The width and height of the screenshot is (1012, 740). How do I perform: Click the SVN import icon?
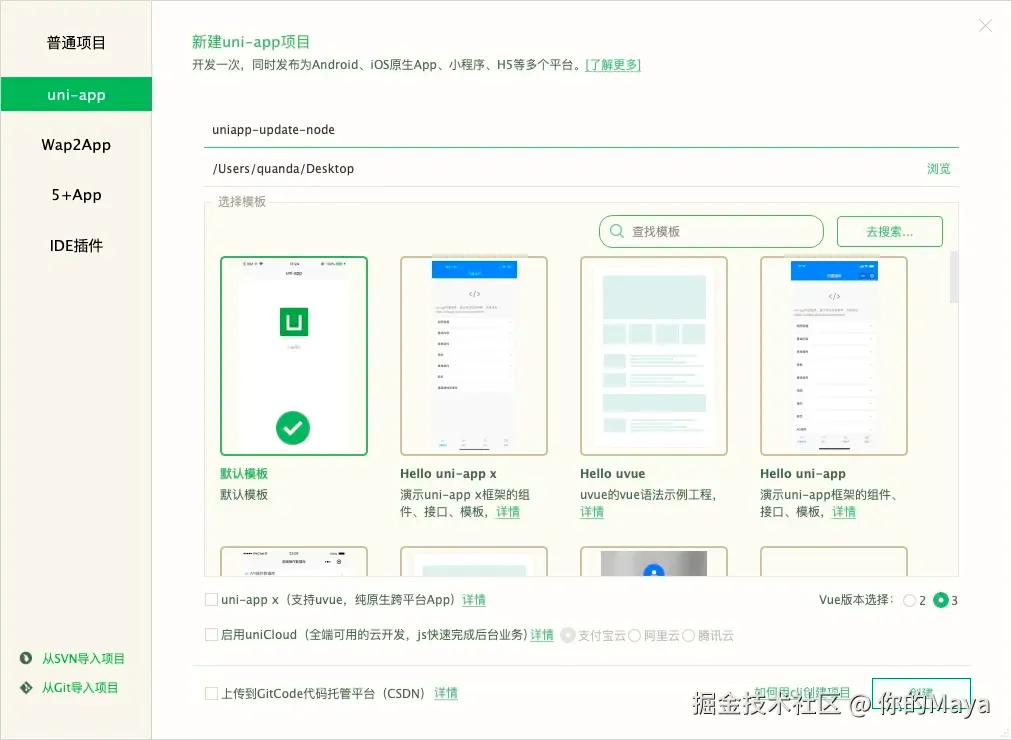pos(26,658)
